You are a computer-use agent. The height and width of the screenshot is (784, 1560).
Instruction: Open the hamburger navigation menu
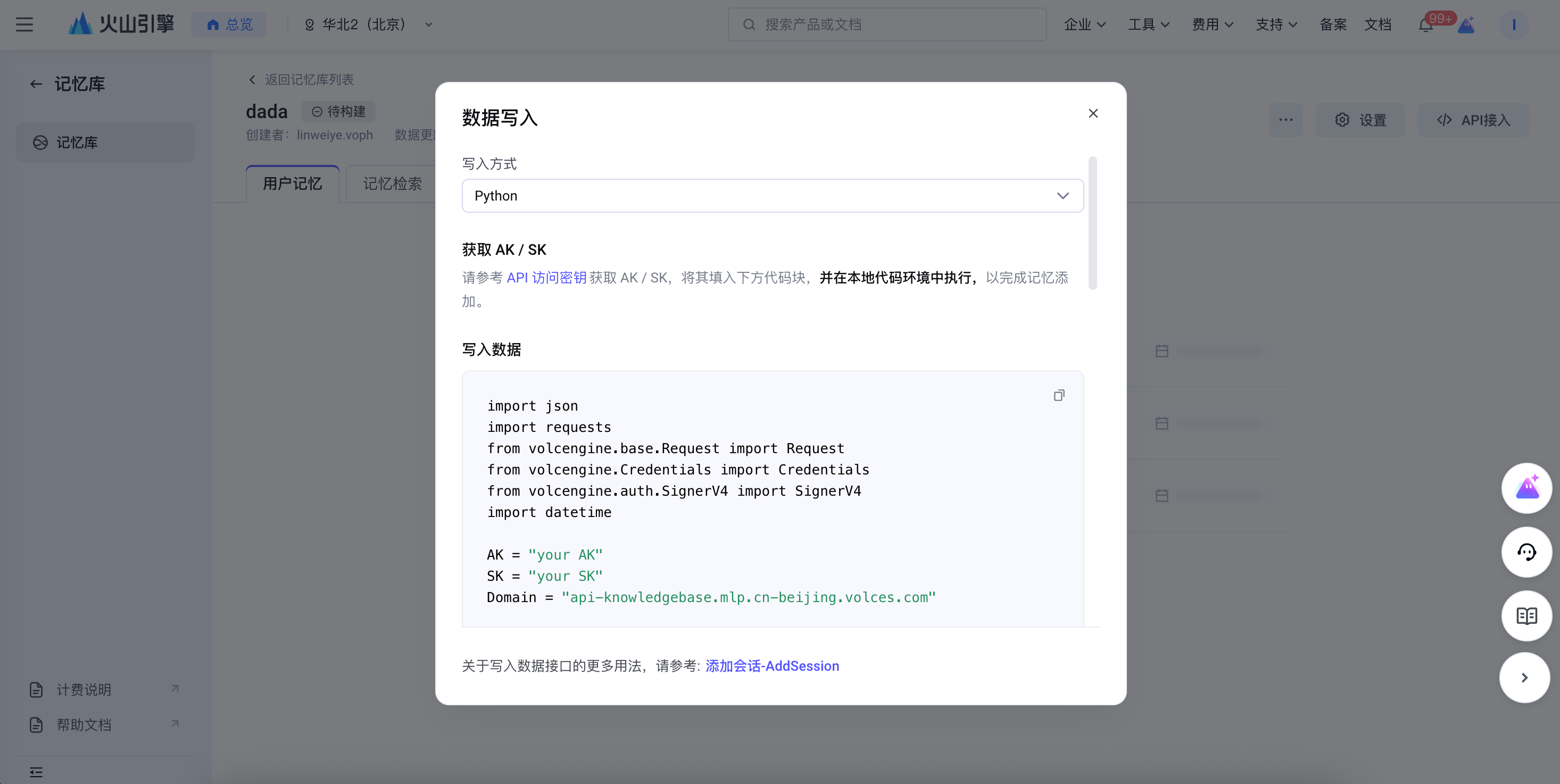(24, 24)
